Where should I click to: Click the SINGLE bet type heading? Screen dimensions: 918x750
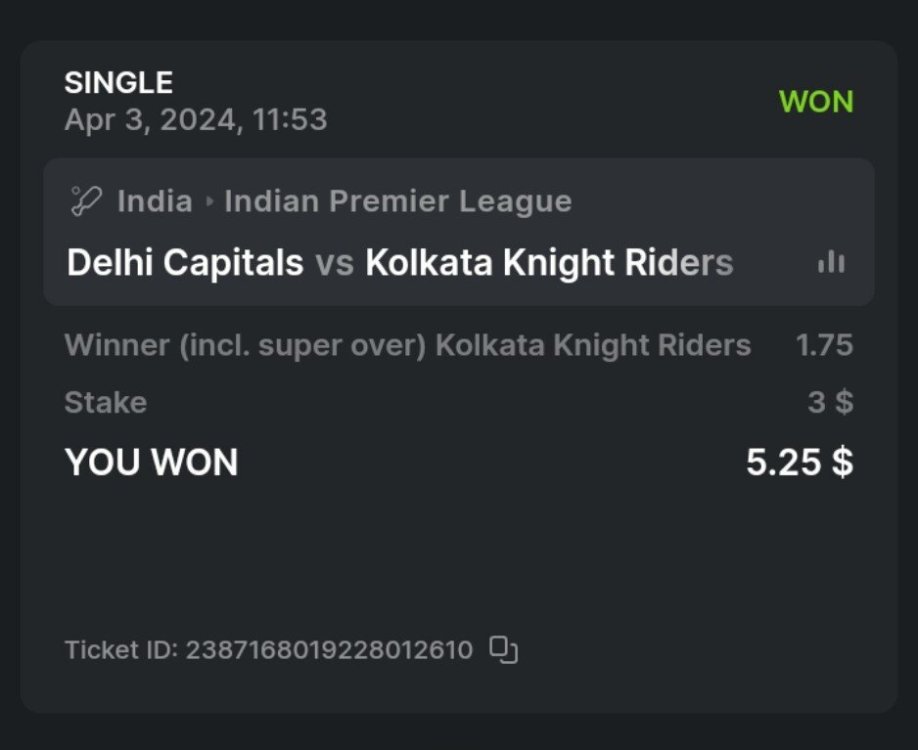[x=118, y=82]
